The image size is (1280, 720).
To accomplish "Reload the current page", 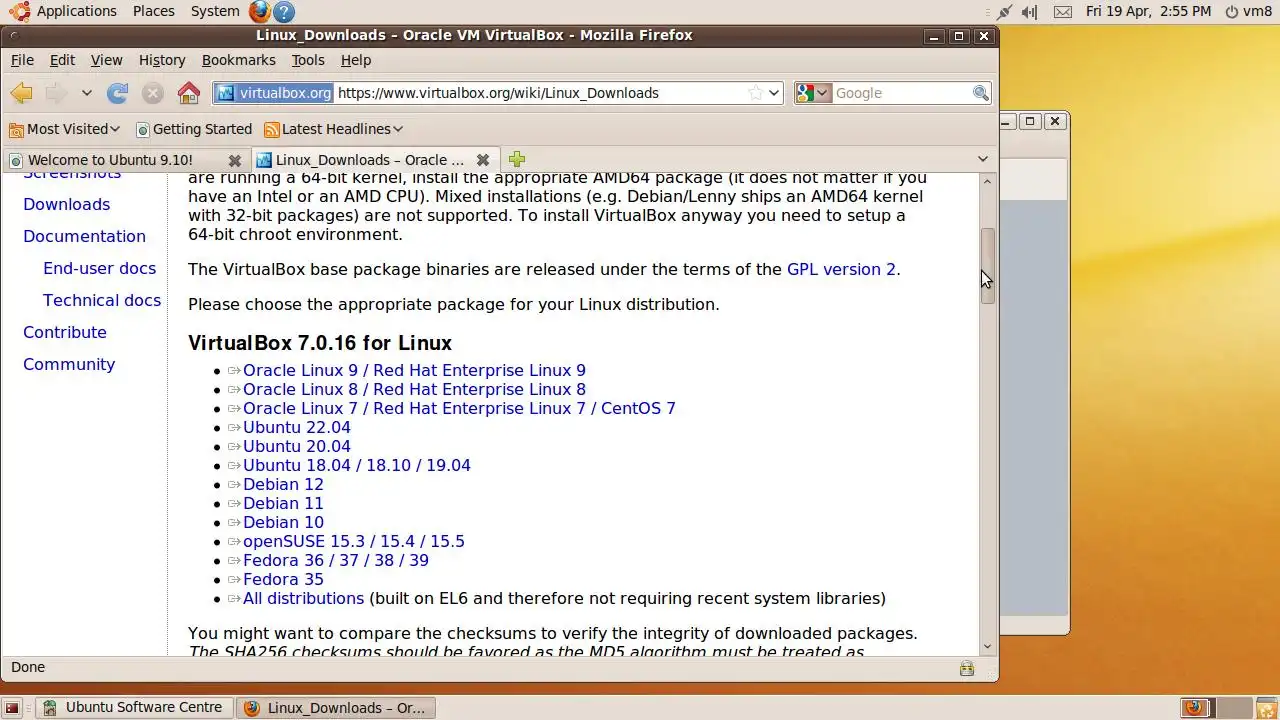I will coord(117,93).
